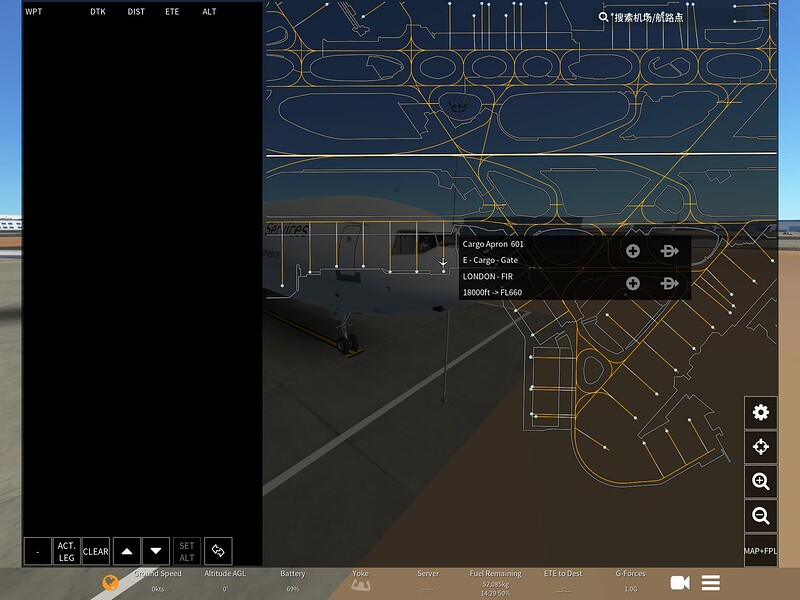
Task: Tap Altitude AGL status readout
Action: coord(225,581)
